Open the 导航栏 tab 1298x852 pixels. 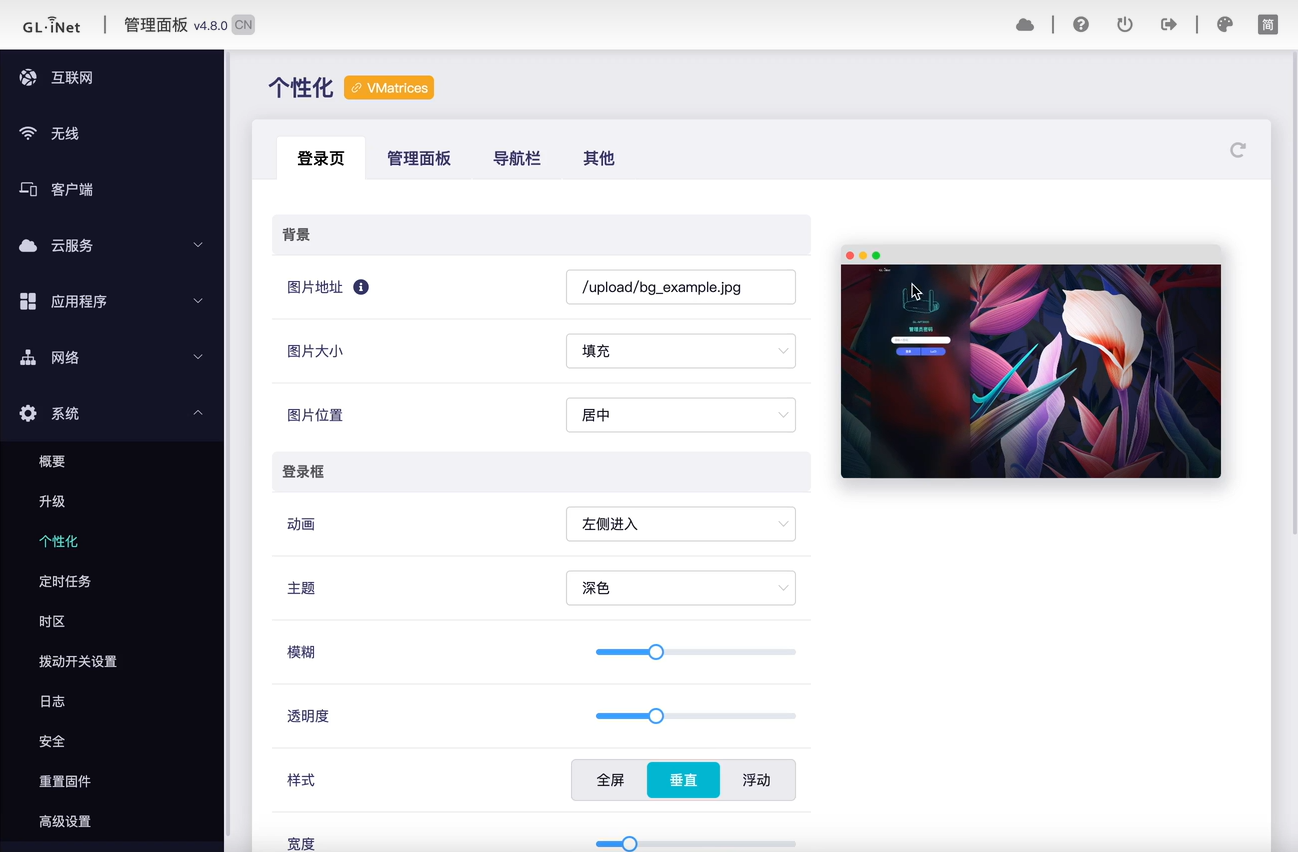517,157
